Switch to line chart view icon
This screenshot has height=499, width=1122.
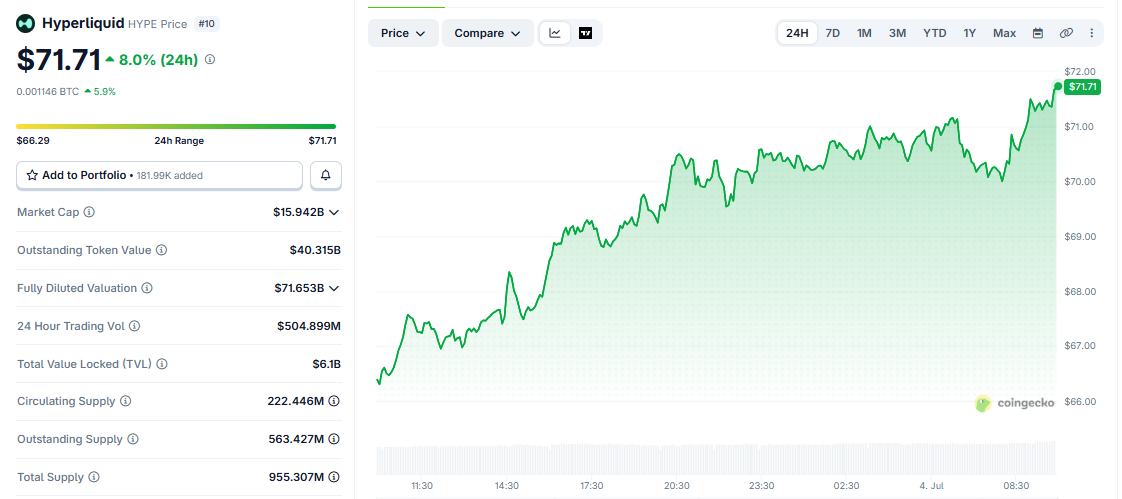point(555,33)
